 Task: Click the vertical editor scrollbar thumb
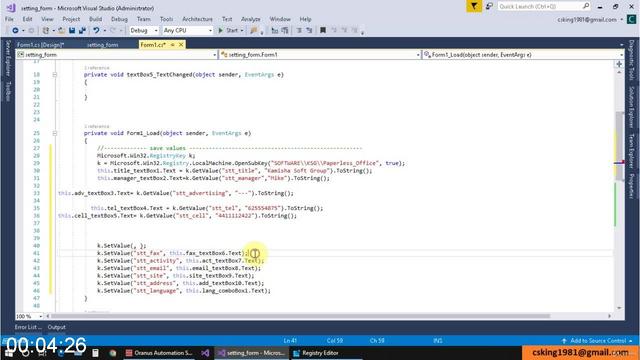click(x=619, y=146)
